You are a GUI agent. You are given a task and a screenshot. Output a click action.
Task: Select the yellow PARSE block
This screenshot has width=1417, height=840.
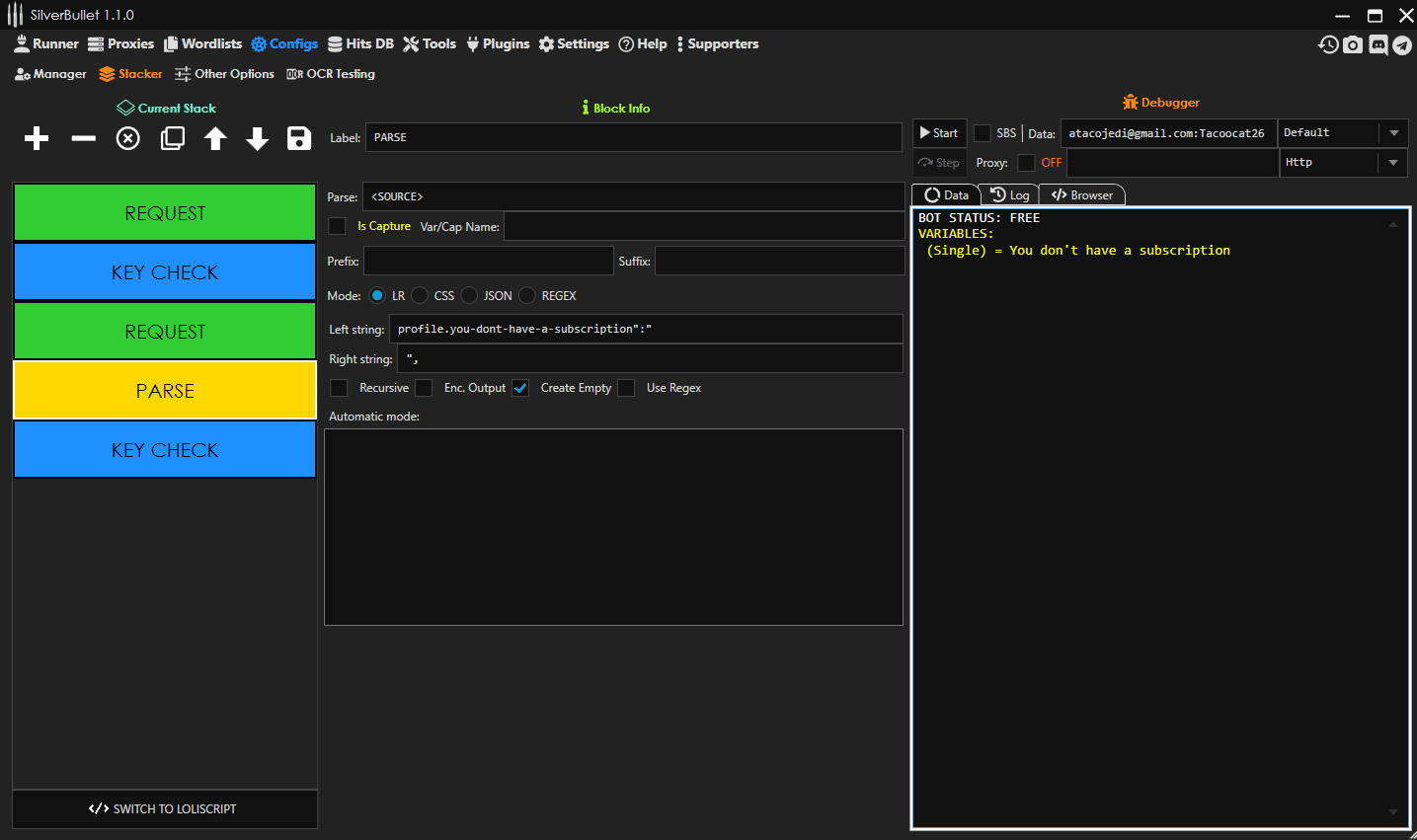pyautogui.click(x=165, y=391)
